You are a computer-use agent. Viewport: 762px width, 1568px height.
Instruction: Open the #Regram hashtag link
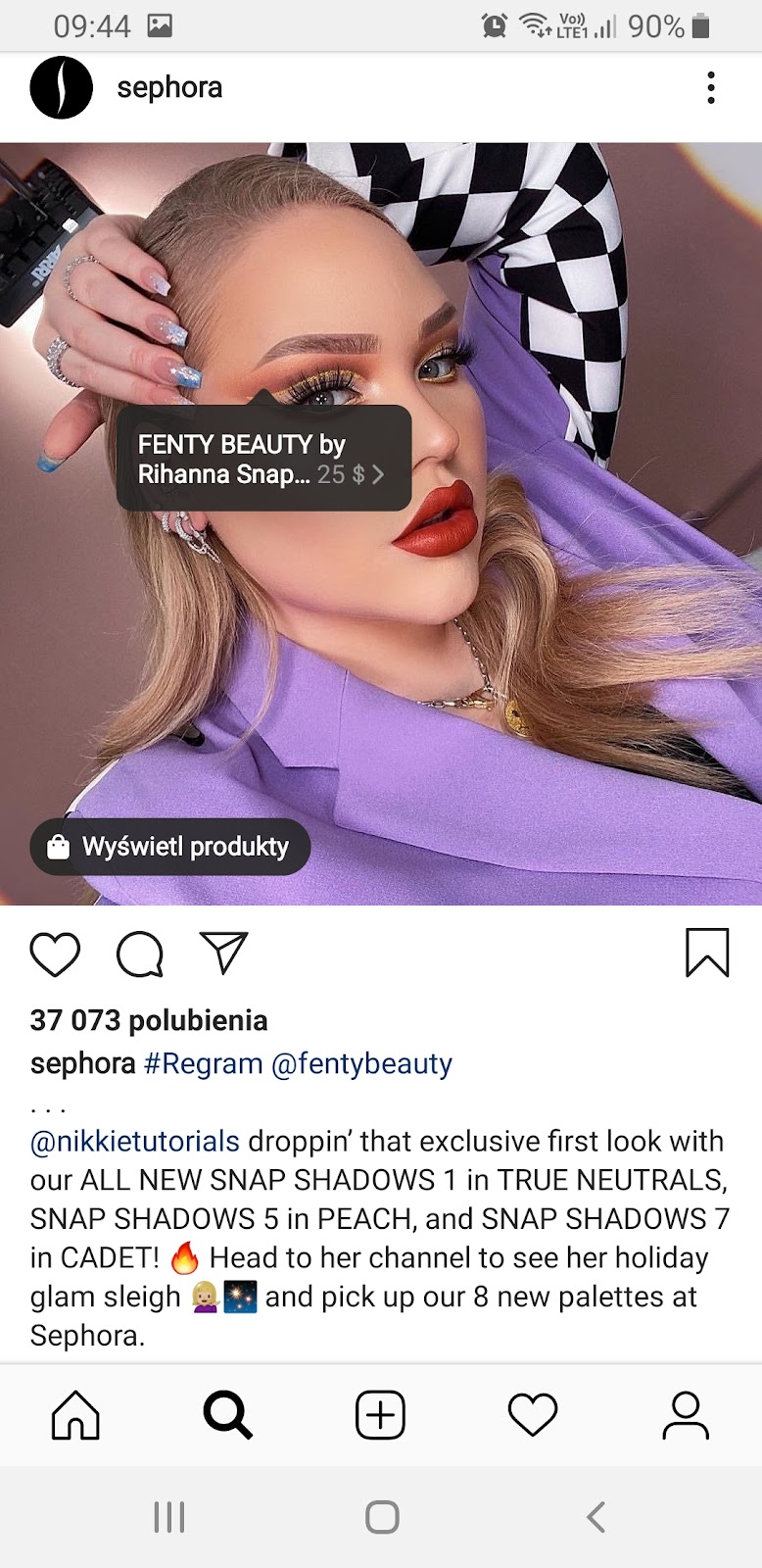[x=204, y=1064]
